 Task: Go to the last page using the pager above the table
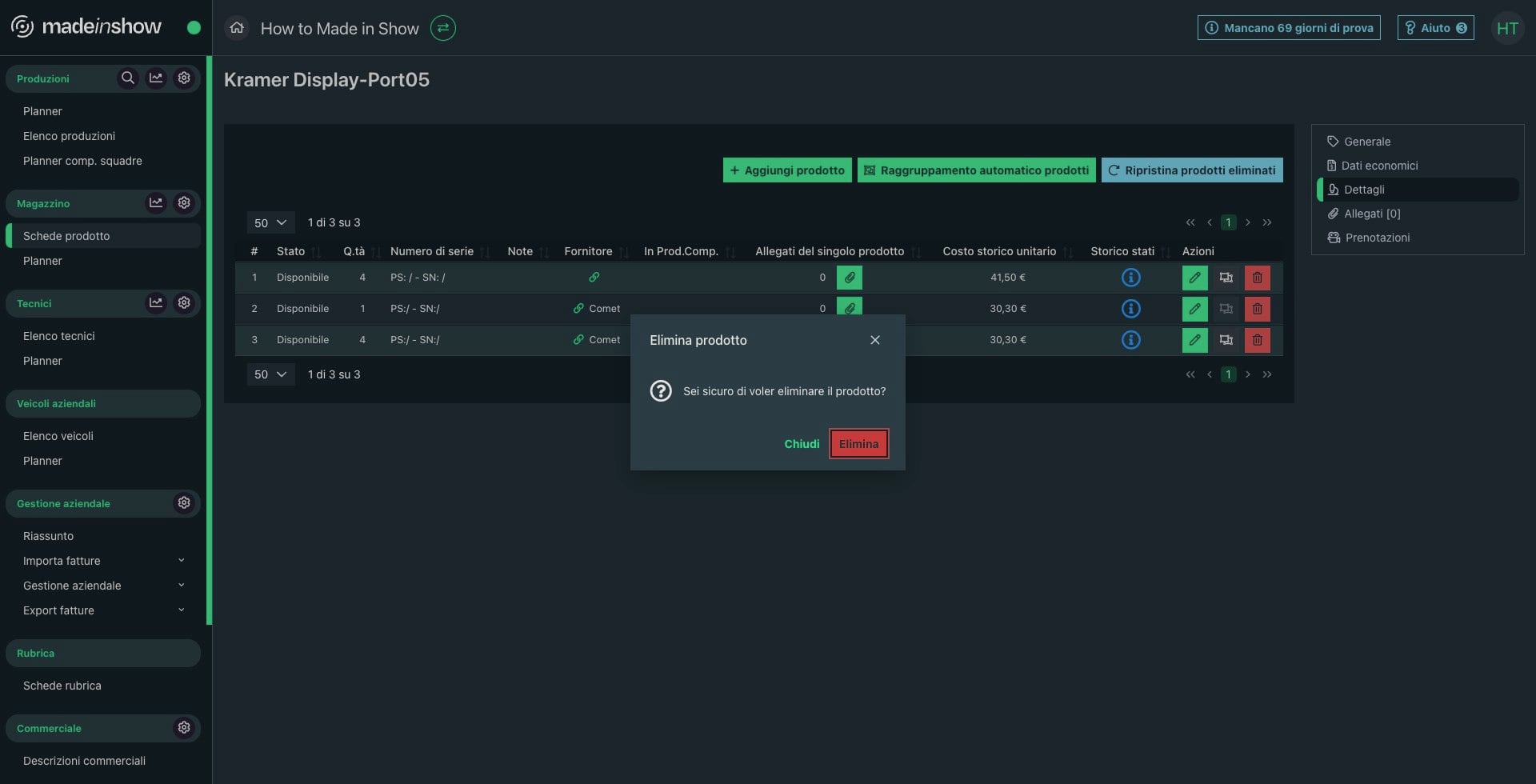pos(1267,222)
